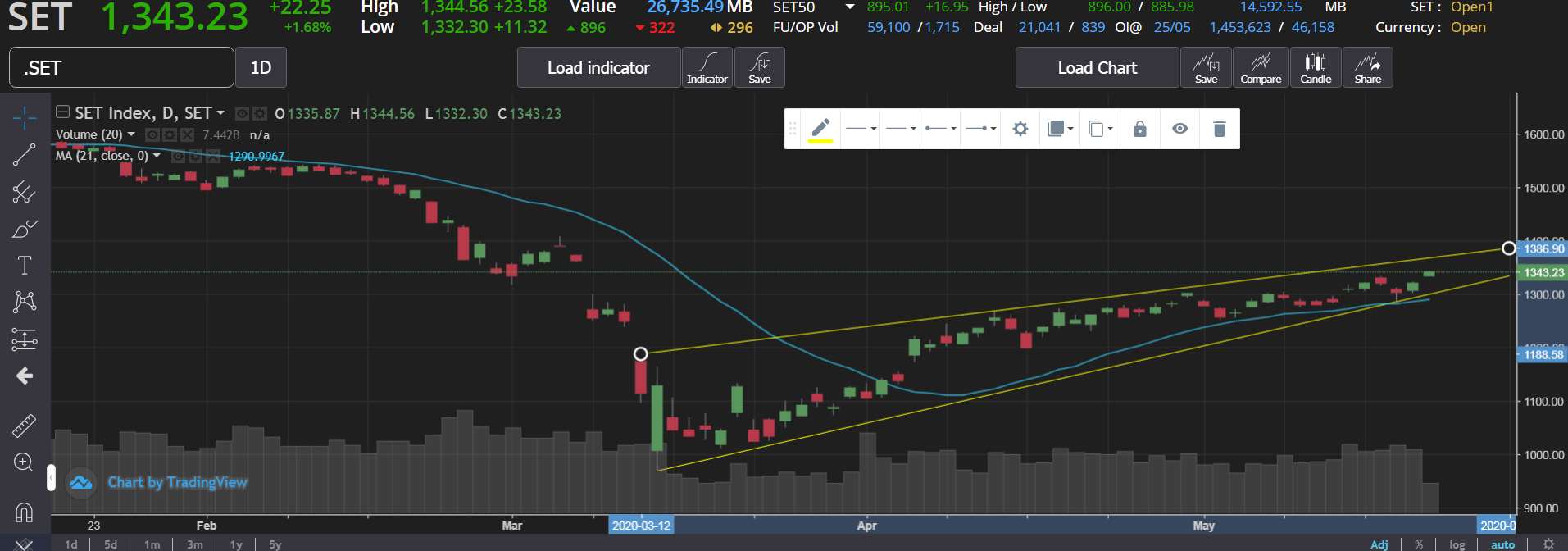
Task: Click the Chart by TradingView link
Action: pyautogui.click(x=177, y=482)
